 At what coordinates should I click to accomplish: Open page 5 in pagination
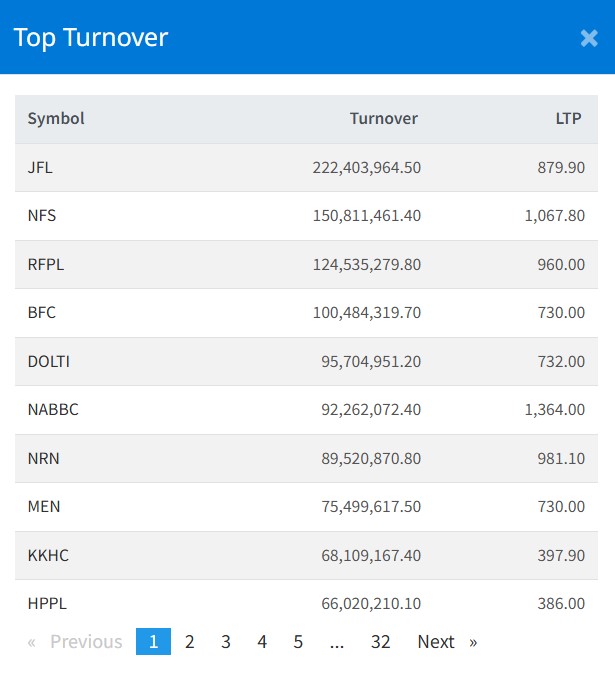[x=298, y=642]
